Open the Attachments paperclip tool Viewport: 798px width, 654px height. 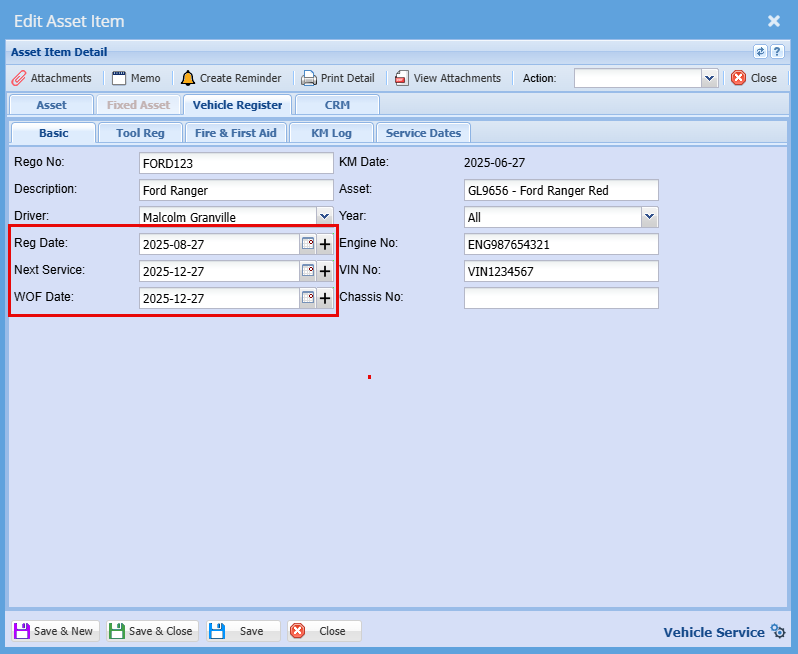coord(19,78)
